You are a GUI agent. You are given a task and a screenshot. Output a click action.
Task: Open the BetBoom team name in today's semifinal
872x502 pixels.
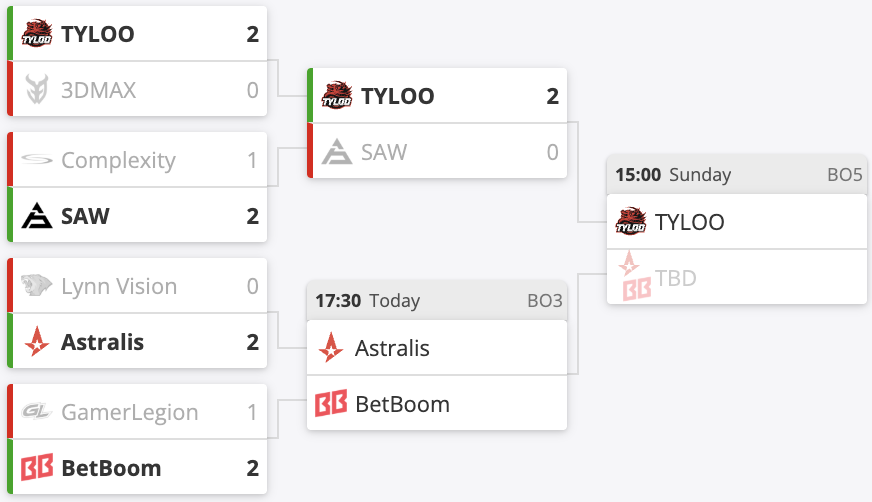[402, 404]
